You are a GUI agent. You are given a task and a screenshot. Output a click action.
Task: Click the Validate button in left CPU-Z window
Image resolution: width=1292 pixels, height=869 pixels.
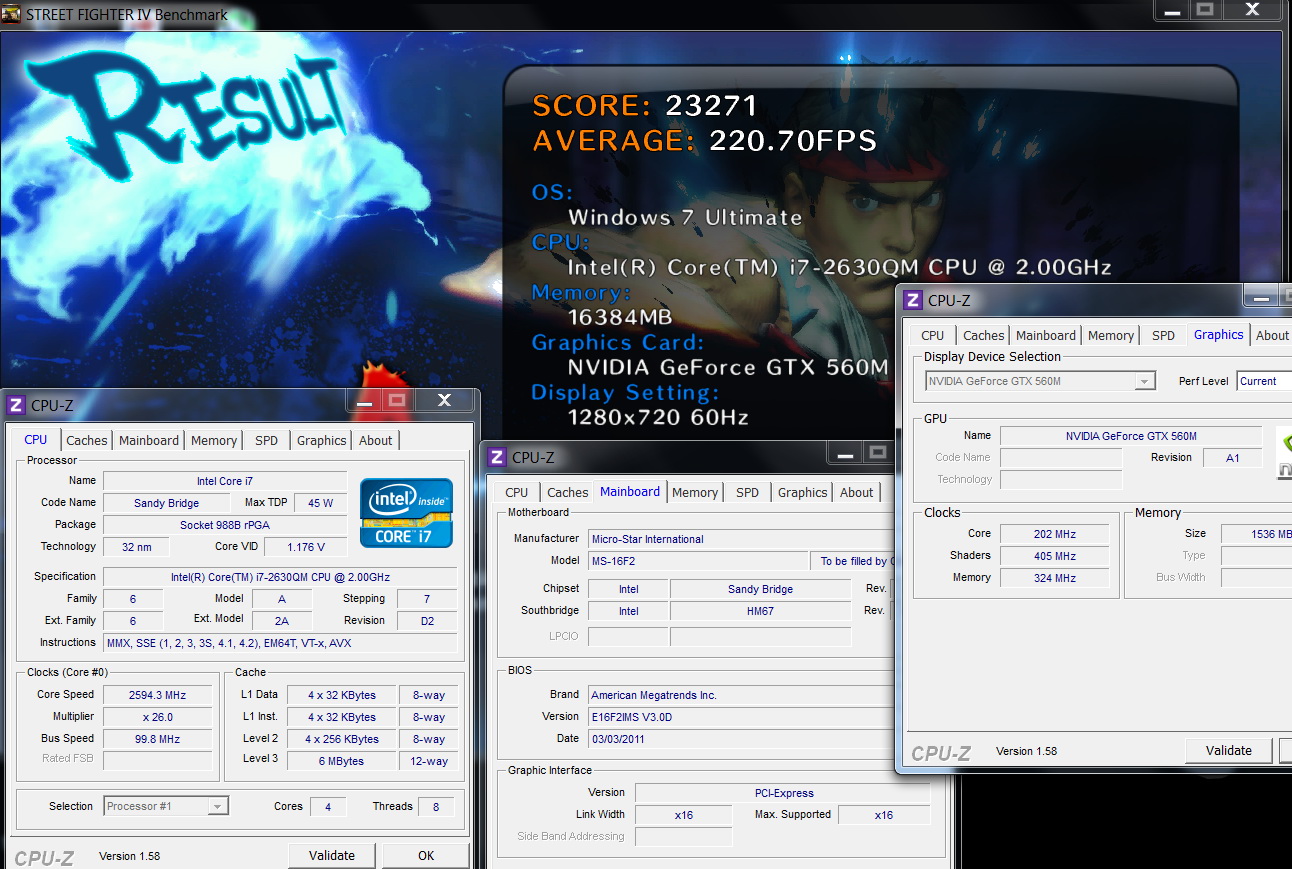point(332,855)
